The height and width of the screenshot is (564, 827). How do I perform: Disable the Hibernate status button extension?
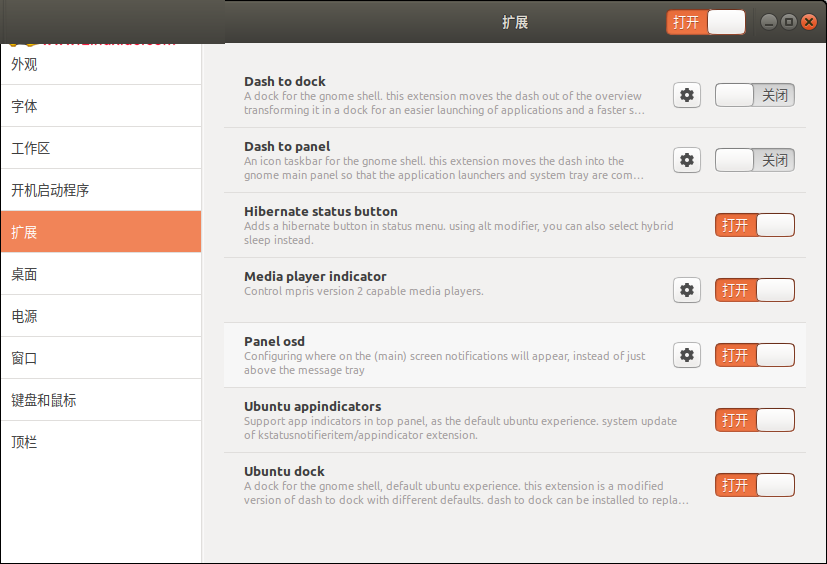pos(754,225)
